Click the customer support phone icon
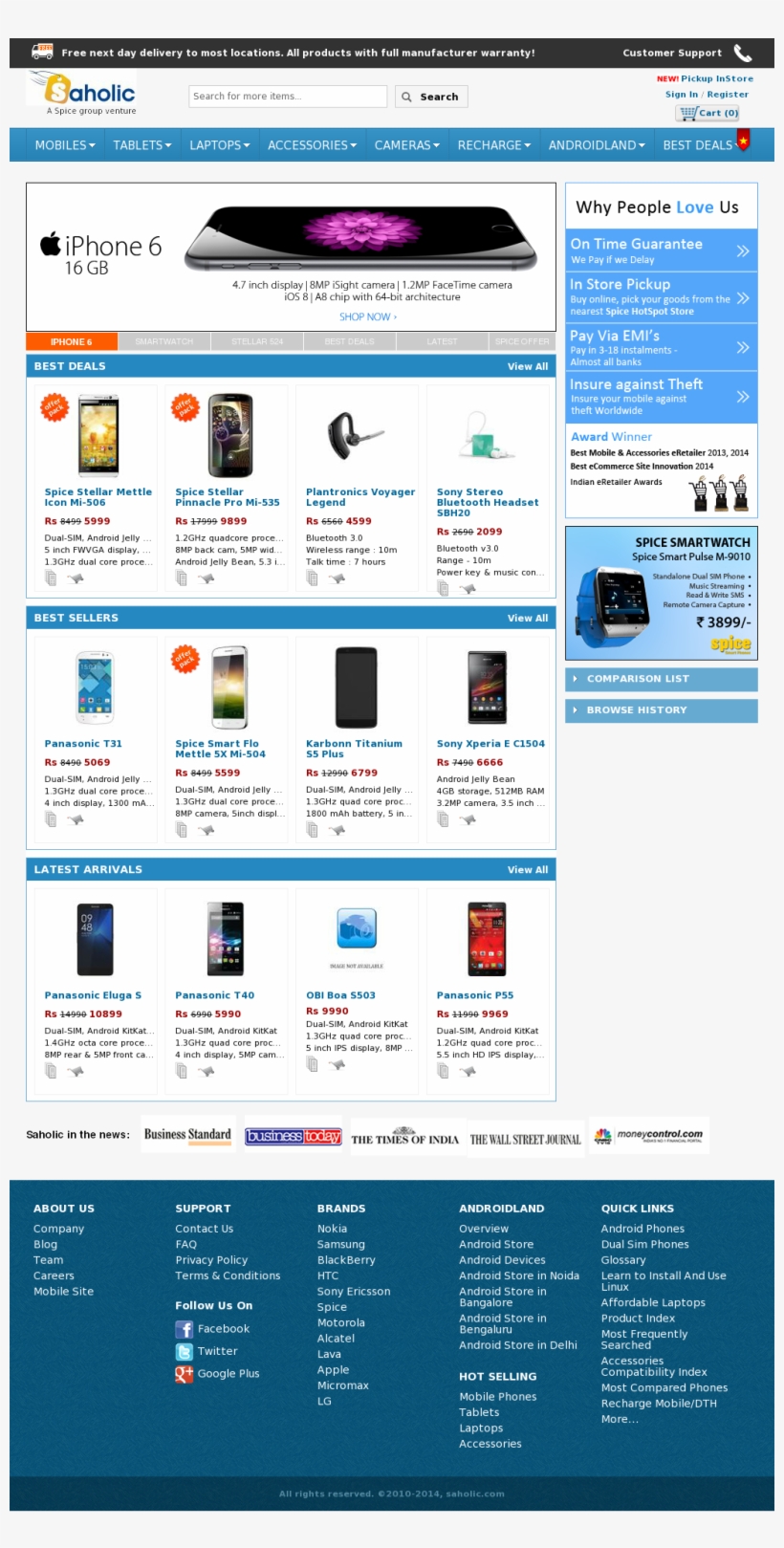Image resolution: width=784 pixels, height=1548 pixels. click(x=743, y=53)
